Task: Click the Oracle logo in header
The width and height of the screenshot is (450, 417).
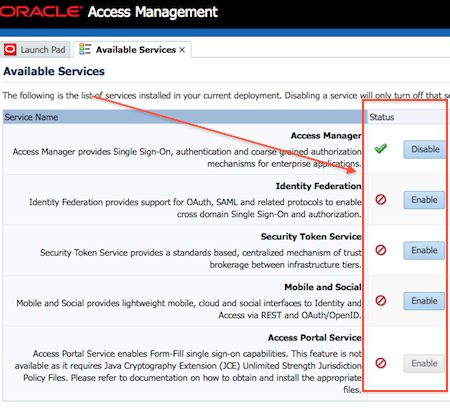Action: coord(41,12)
